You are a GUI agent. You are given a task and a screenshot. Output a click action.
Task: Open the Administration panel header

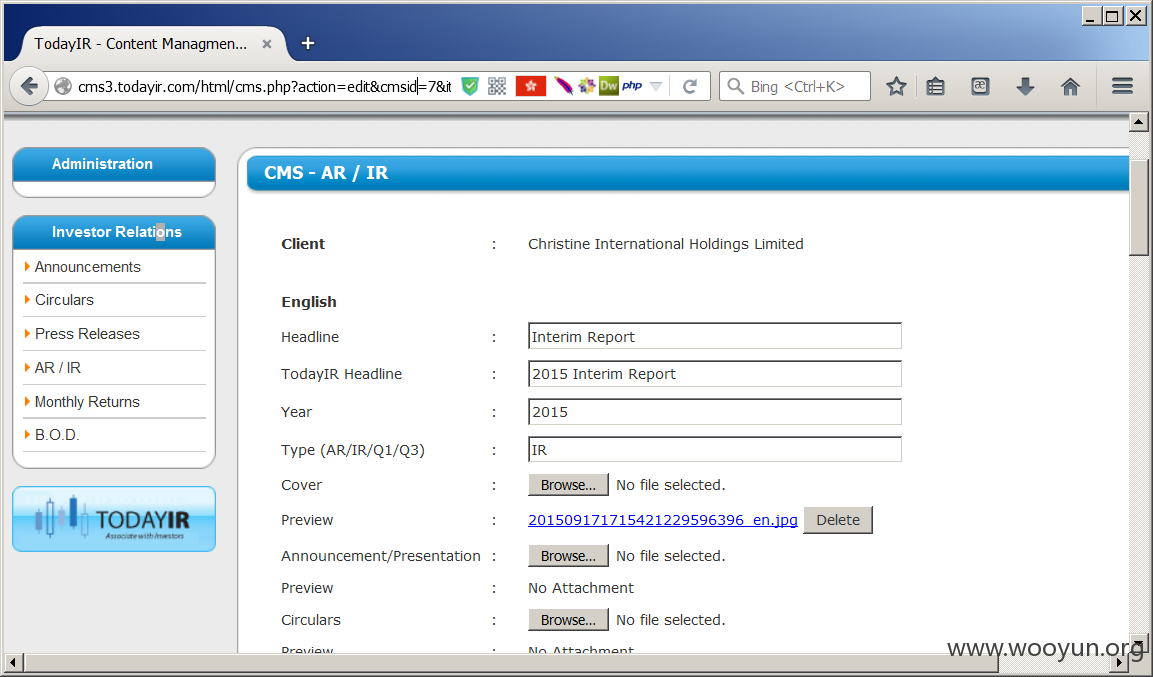click(114, 164)
